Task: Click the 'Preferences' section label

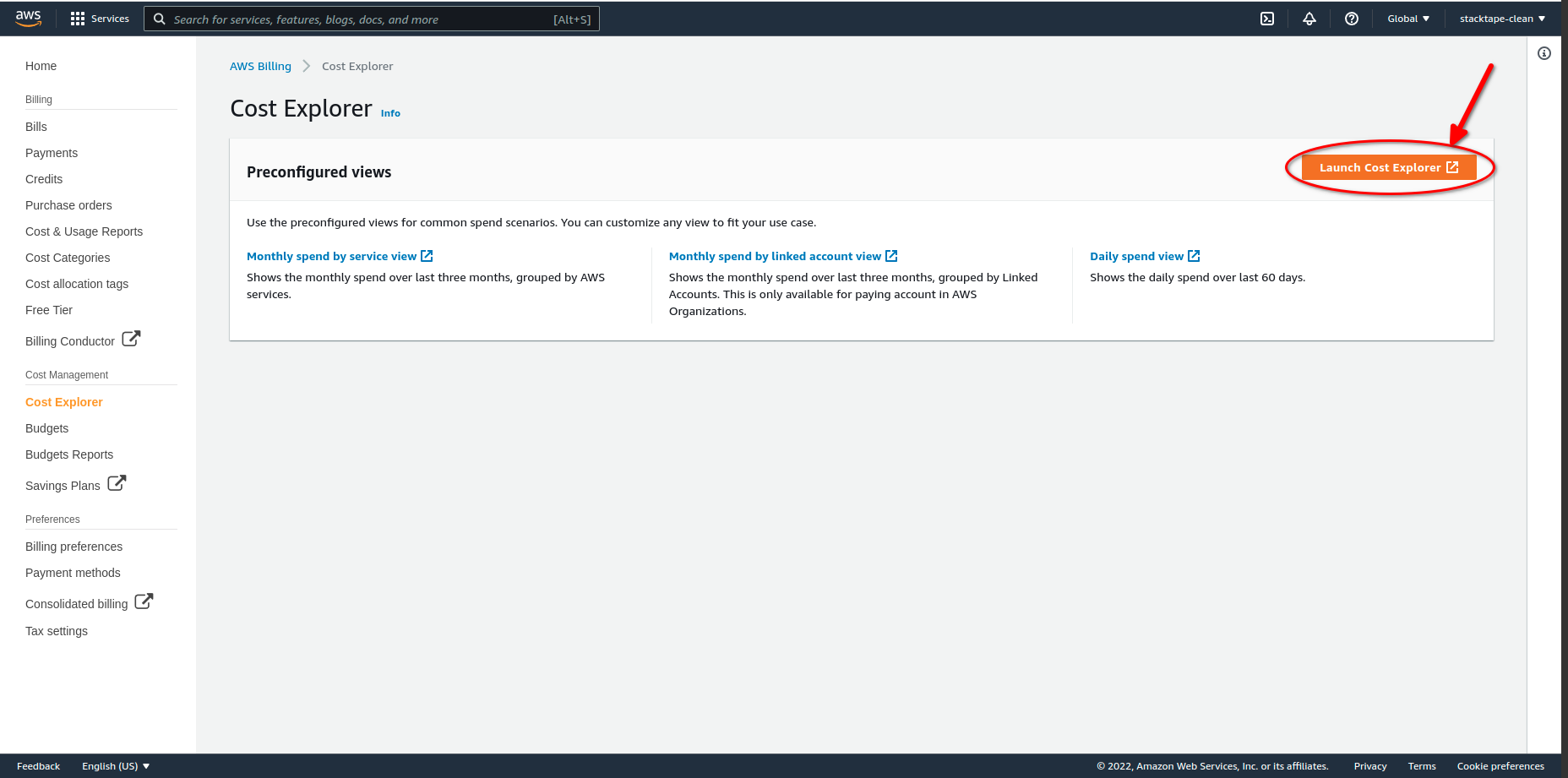Action: pos(52,520)
